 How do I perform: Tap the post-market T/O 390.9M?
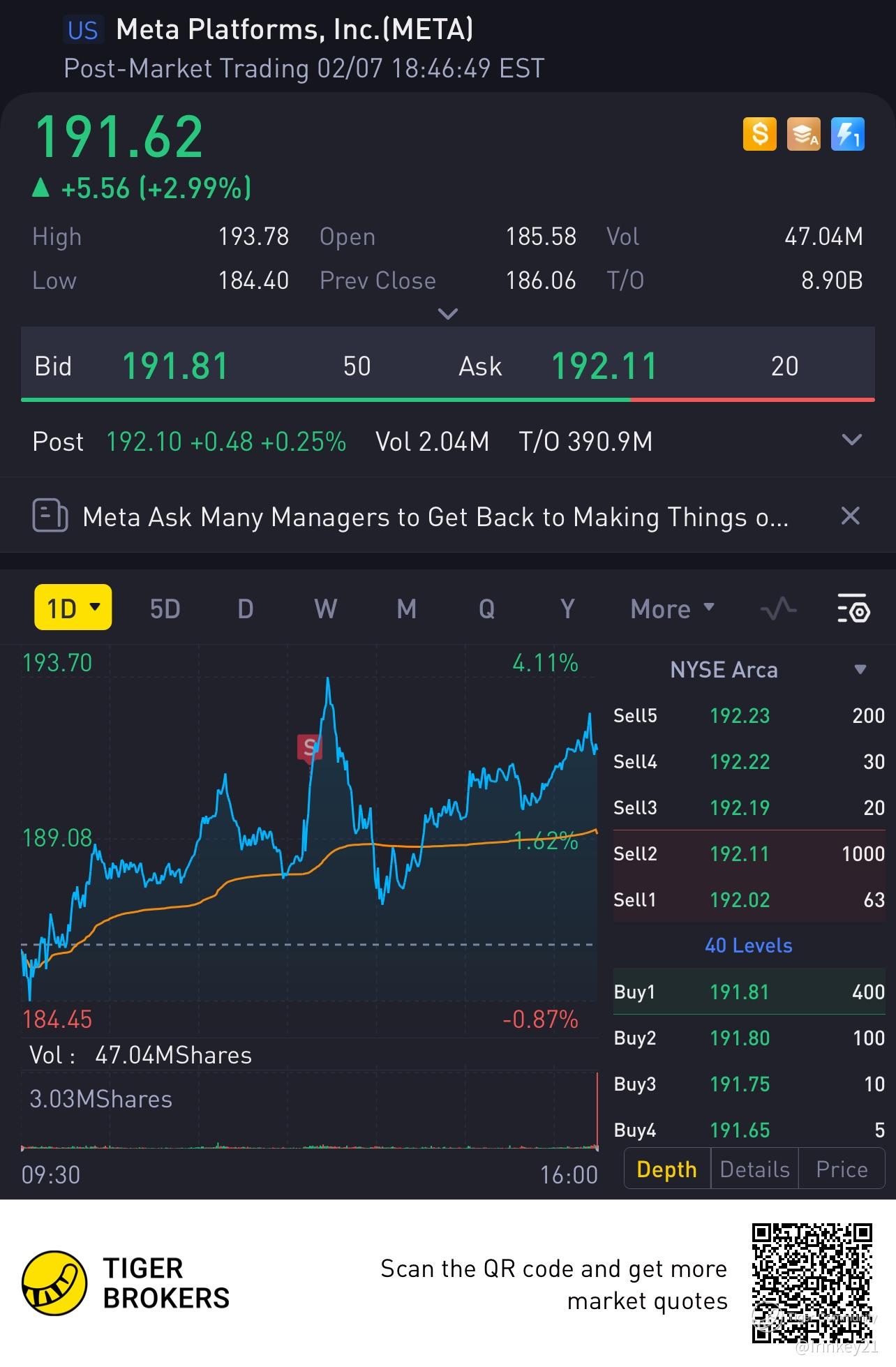[x=585, y=442]
